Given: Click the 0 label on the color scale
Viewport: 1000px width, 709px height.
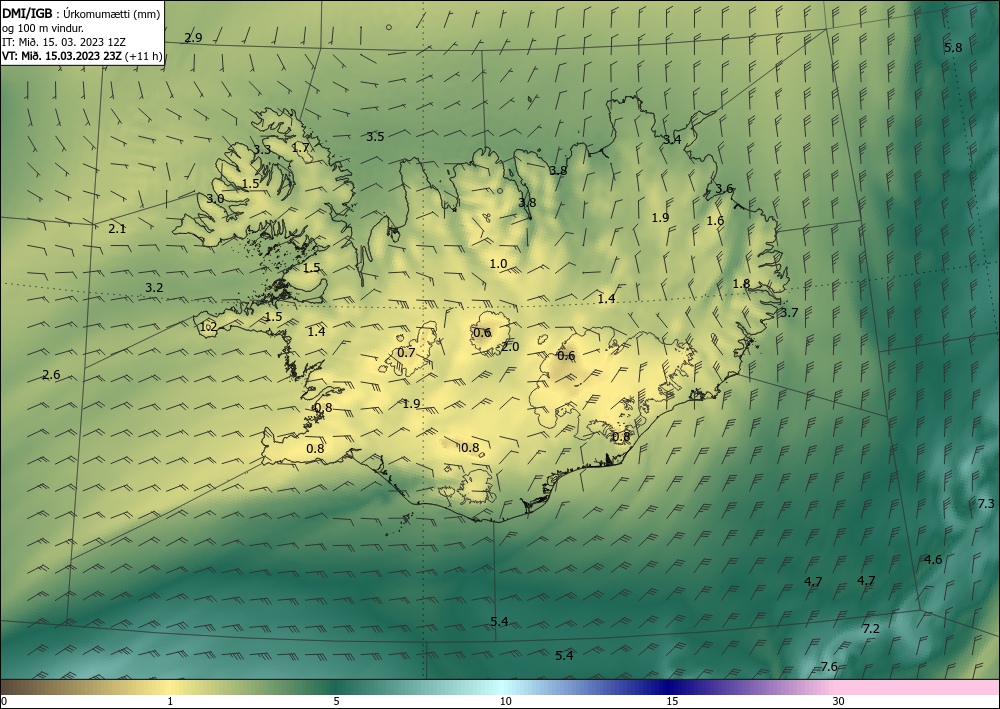Looking at the screenshot, I should (x=4, y=702).
